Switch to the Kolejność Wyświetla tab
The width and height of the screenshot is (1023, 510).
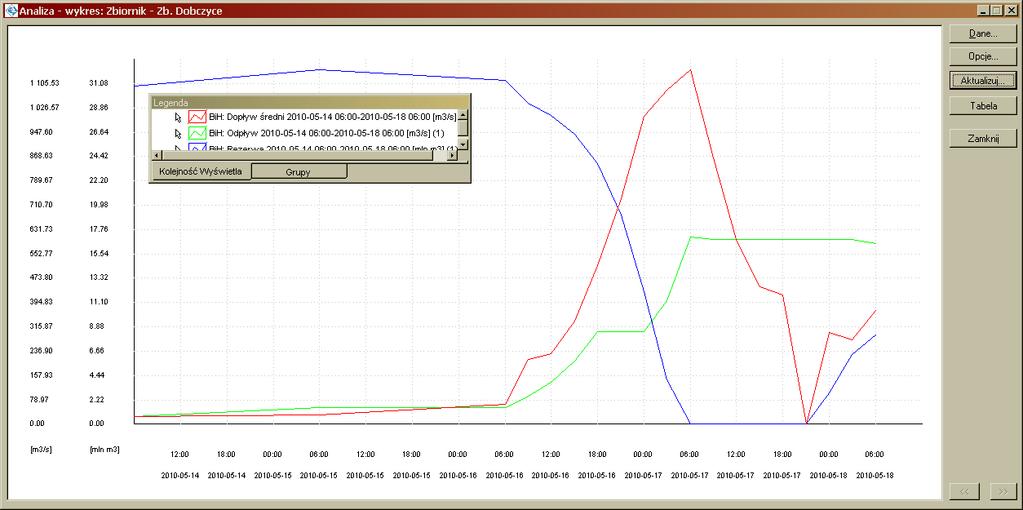[x=201, y=172]
